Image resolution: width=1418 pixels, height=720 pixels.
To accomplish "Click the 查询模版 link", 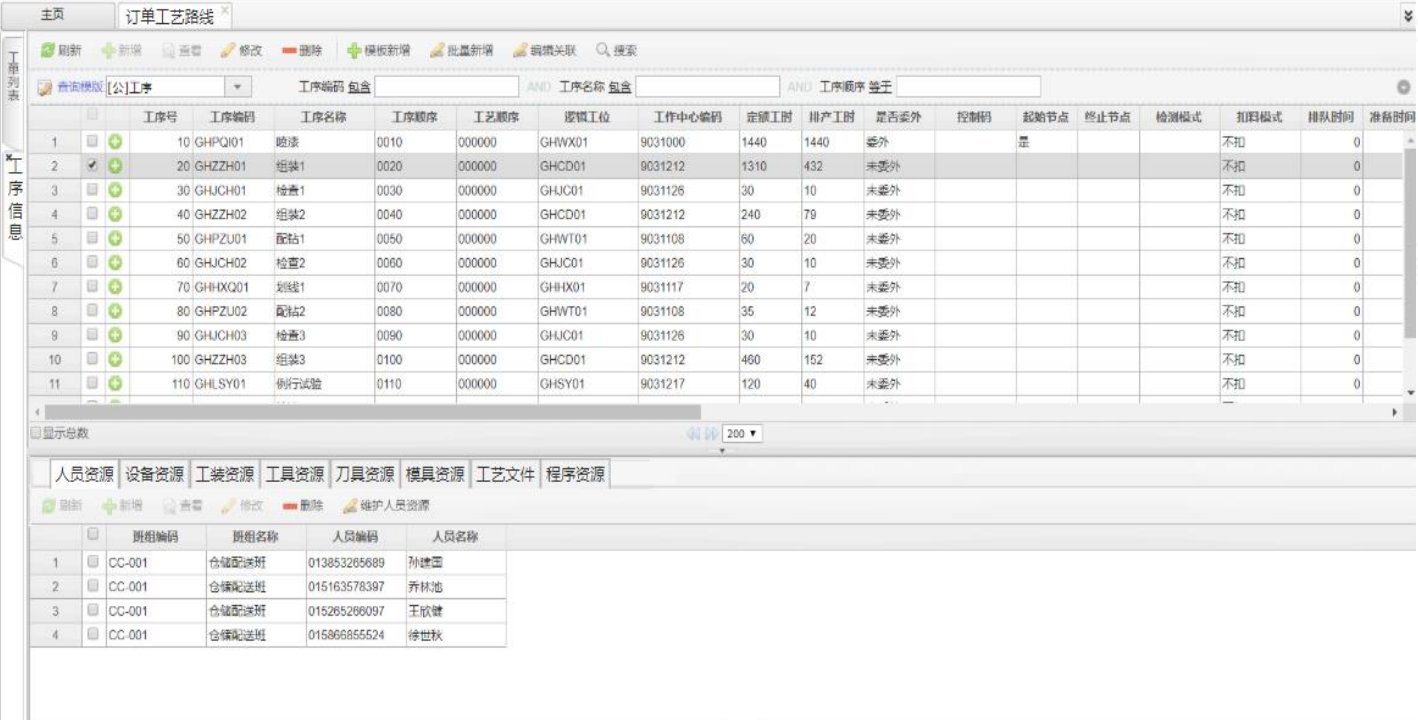I will tap(78, 88).
